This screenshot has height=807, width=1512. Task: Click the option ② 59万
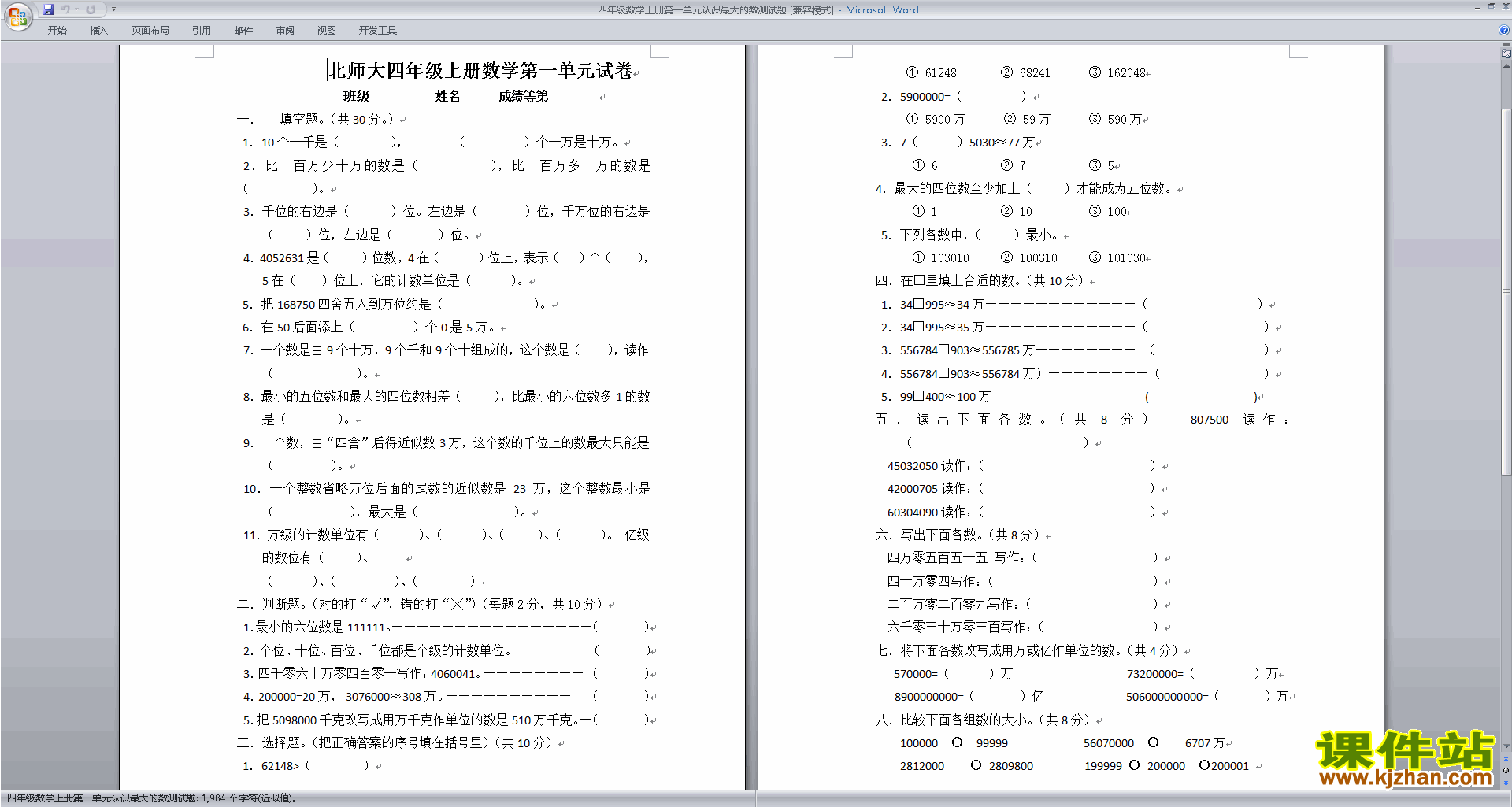coord(1027,119)
